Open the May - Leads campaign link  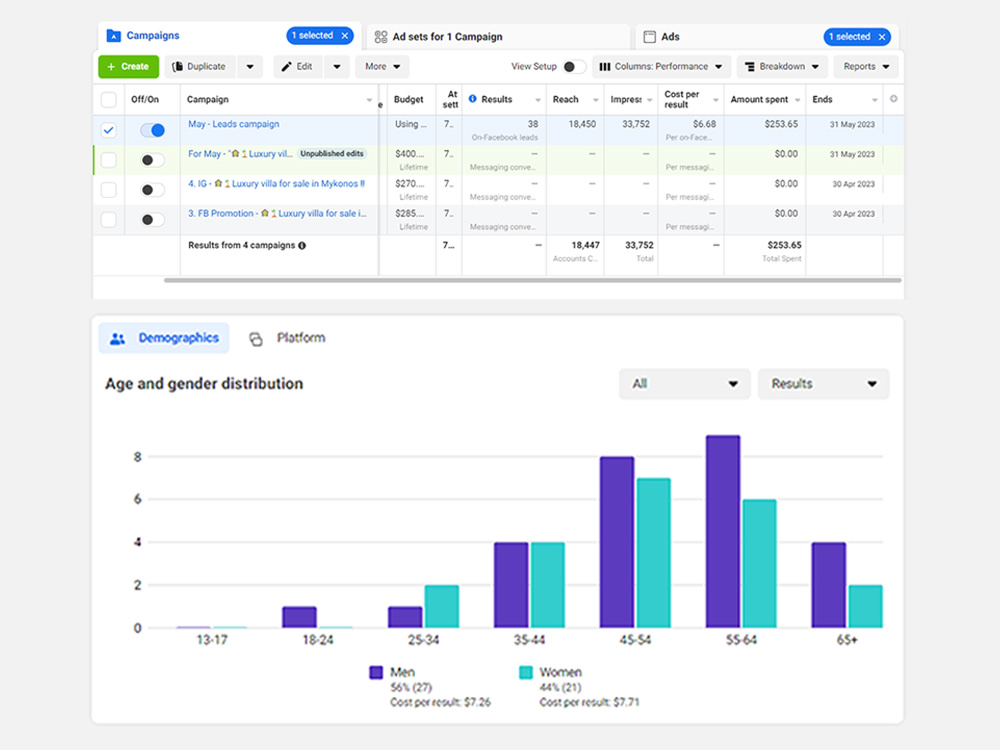233,124
